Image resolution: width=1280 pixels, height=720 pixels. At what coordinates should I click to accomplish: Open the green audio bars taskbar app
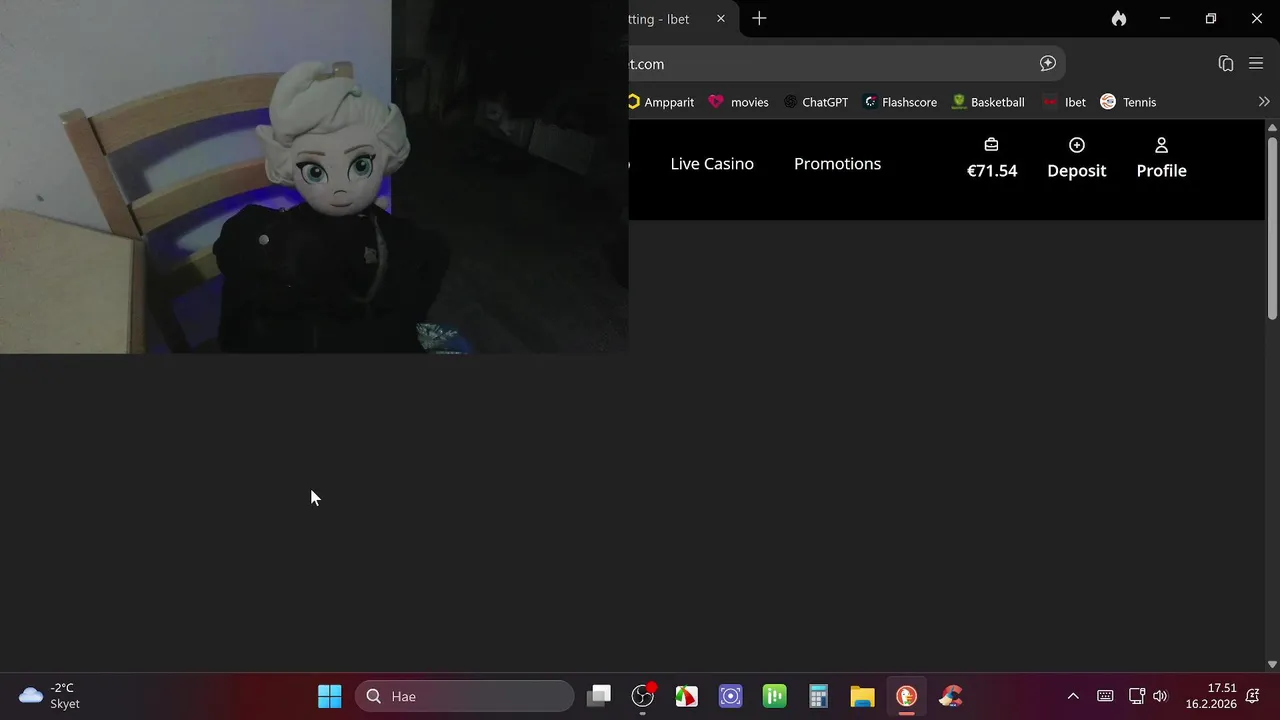click(x=775, y=696)
